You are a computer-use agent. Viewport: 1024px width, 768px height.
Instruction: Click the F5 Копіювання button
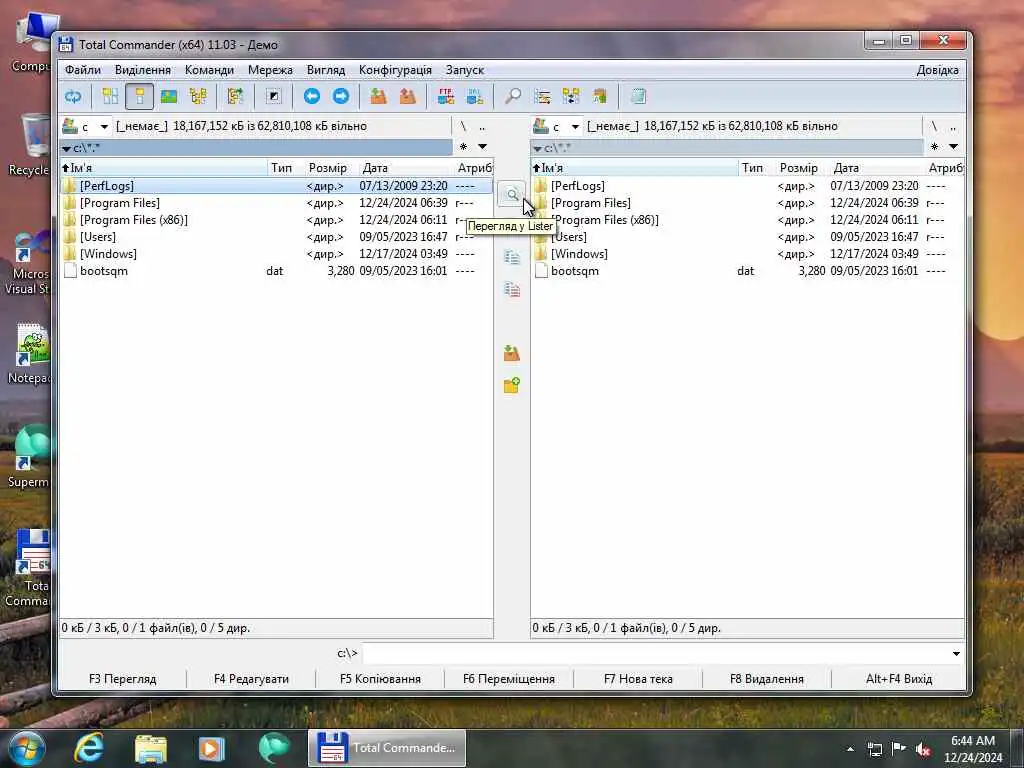pyautogui.click(x=380, y=679)
